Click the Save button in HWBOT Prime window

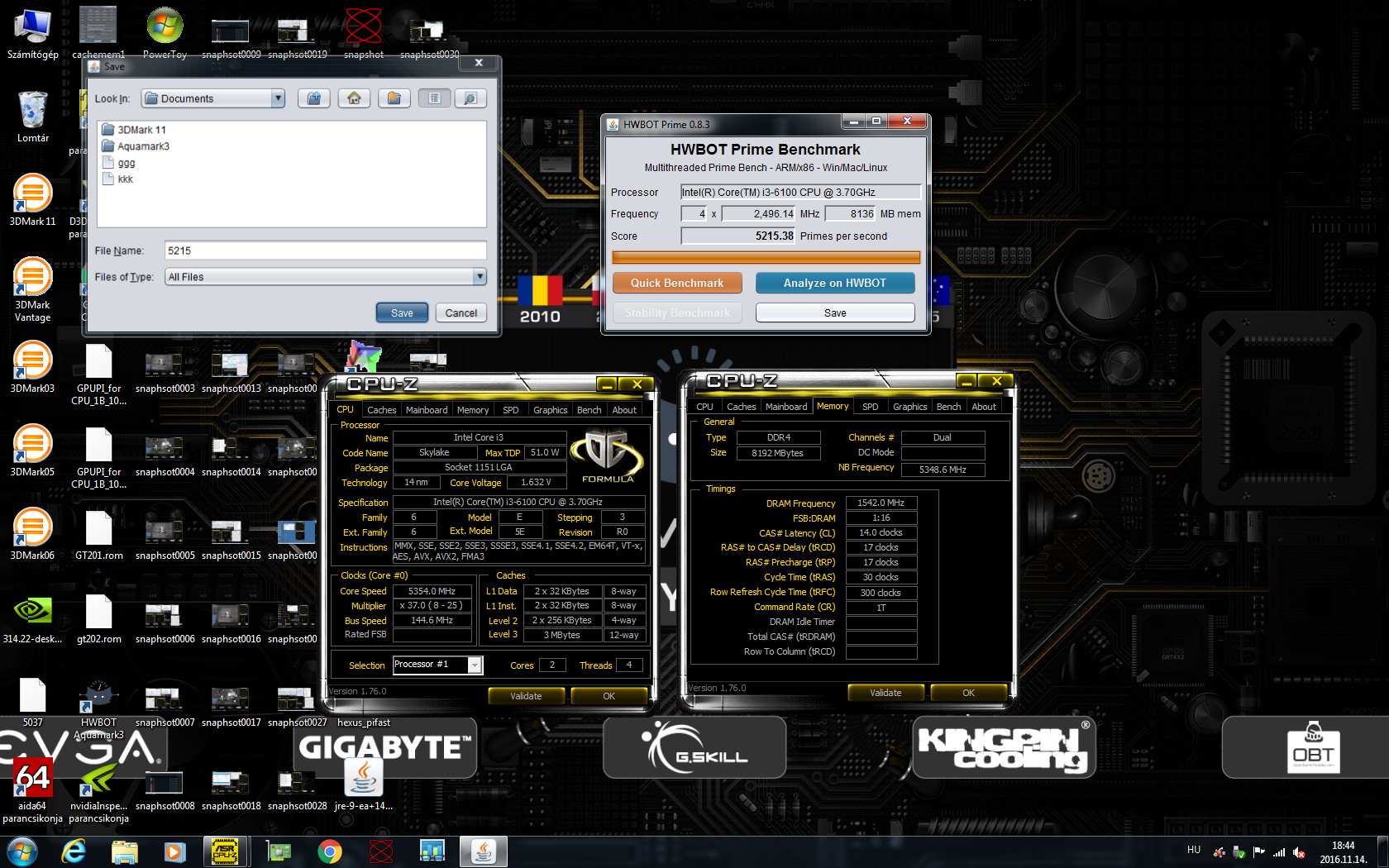tap(835, 312)
